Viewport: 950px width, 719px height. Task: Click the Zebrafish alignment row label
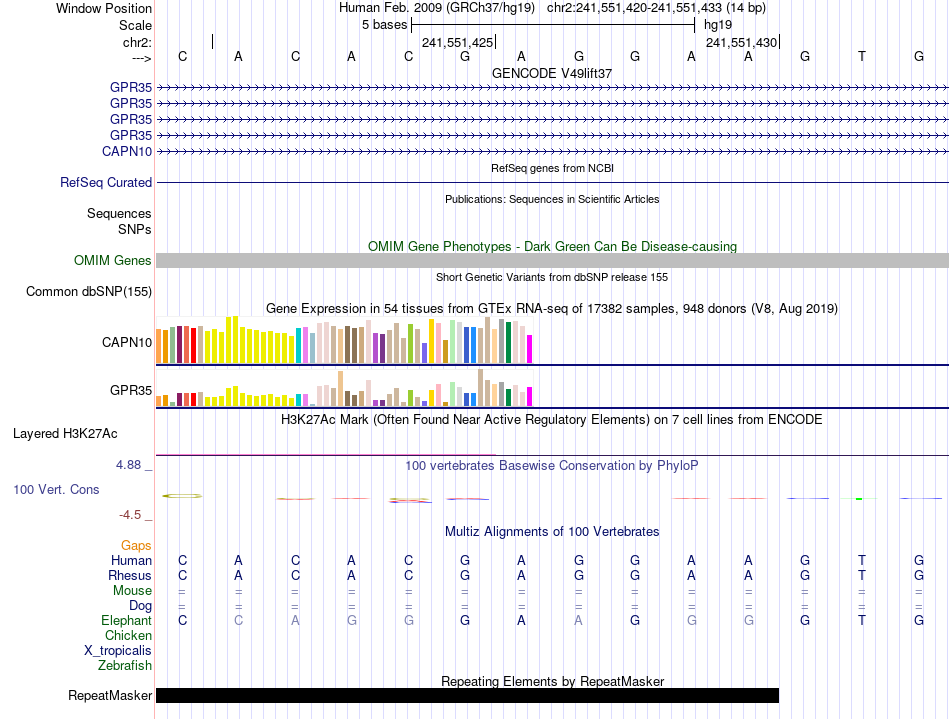tap(125, 666)
